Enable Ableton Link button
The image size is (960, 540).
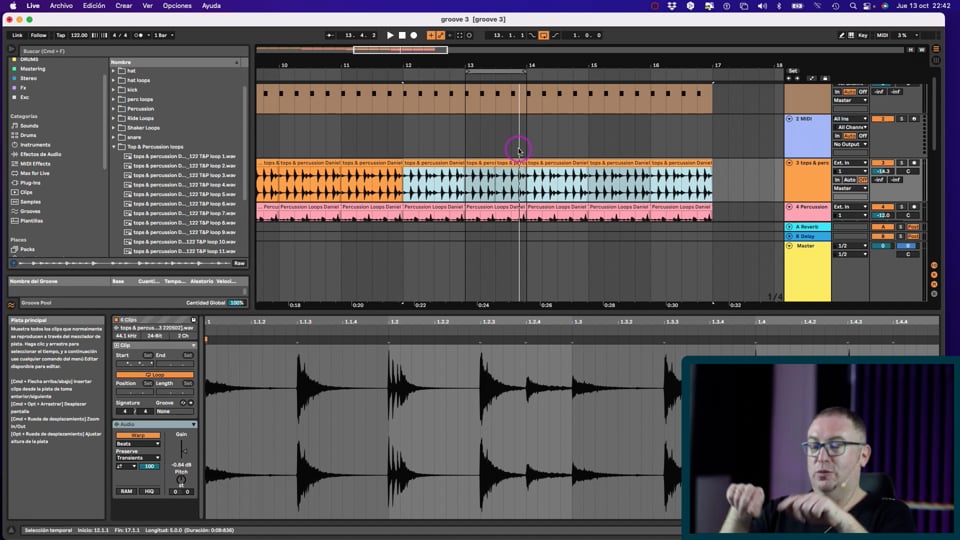pyautogui.click(x=17, y=36)
